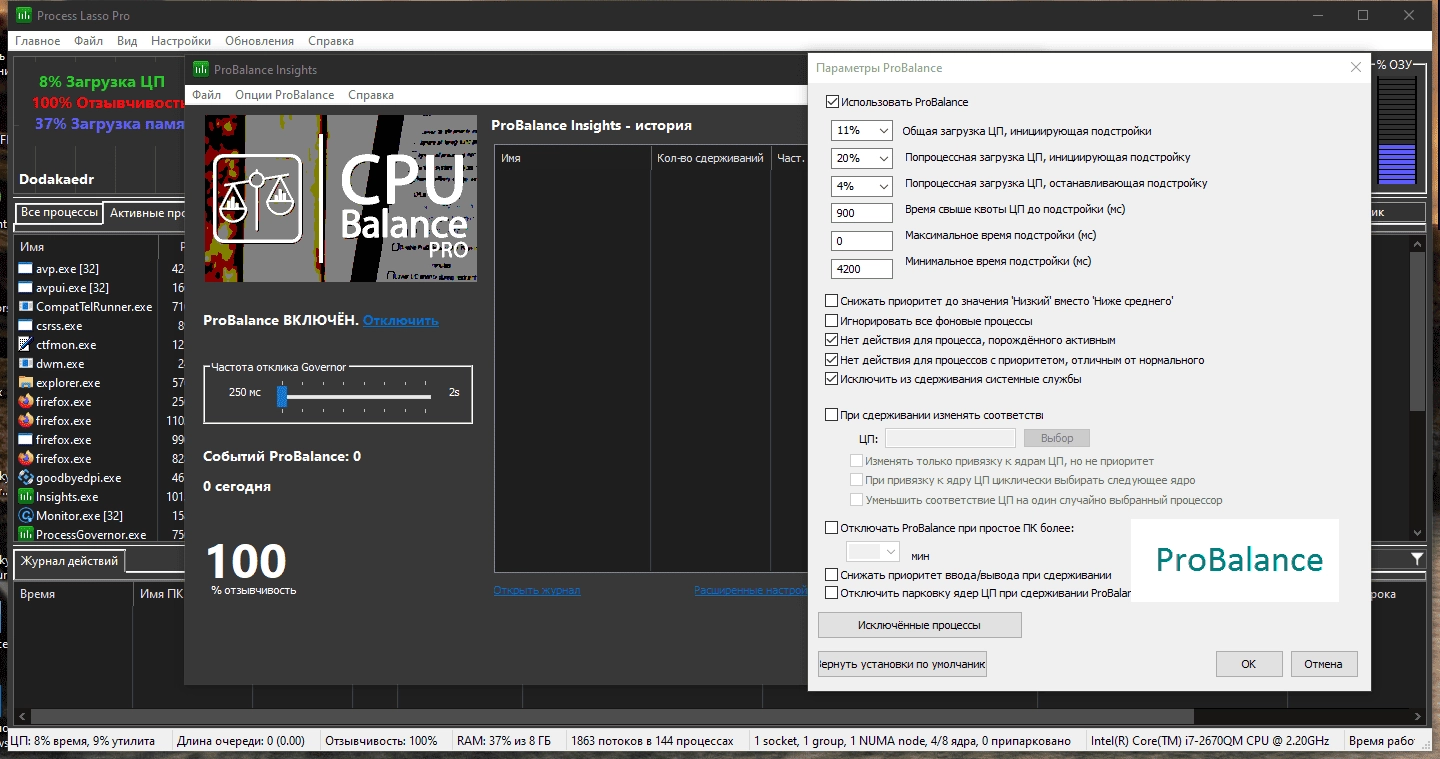Click the Governor response frequency slider handle
Viewport: 1440px width, 759px height.
pyautogui.click(x=282, y=397)
